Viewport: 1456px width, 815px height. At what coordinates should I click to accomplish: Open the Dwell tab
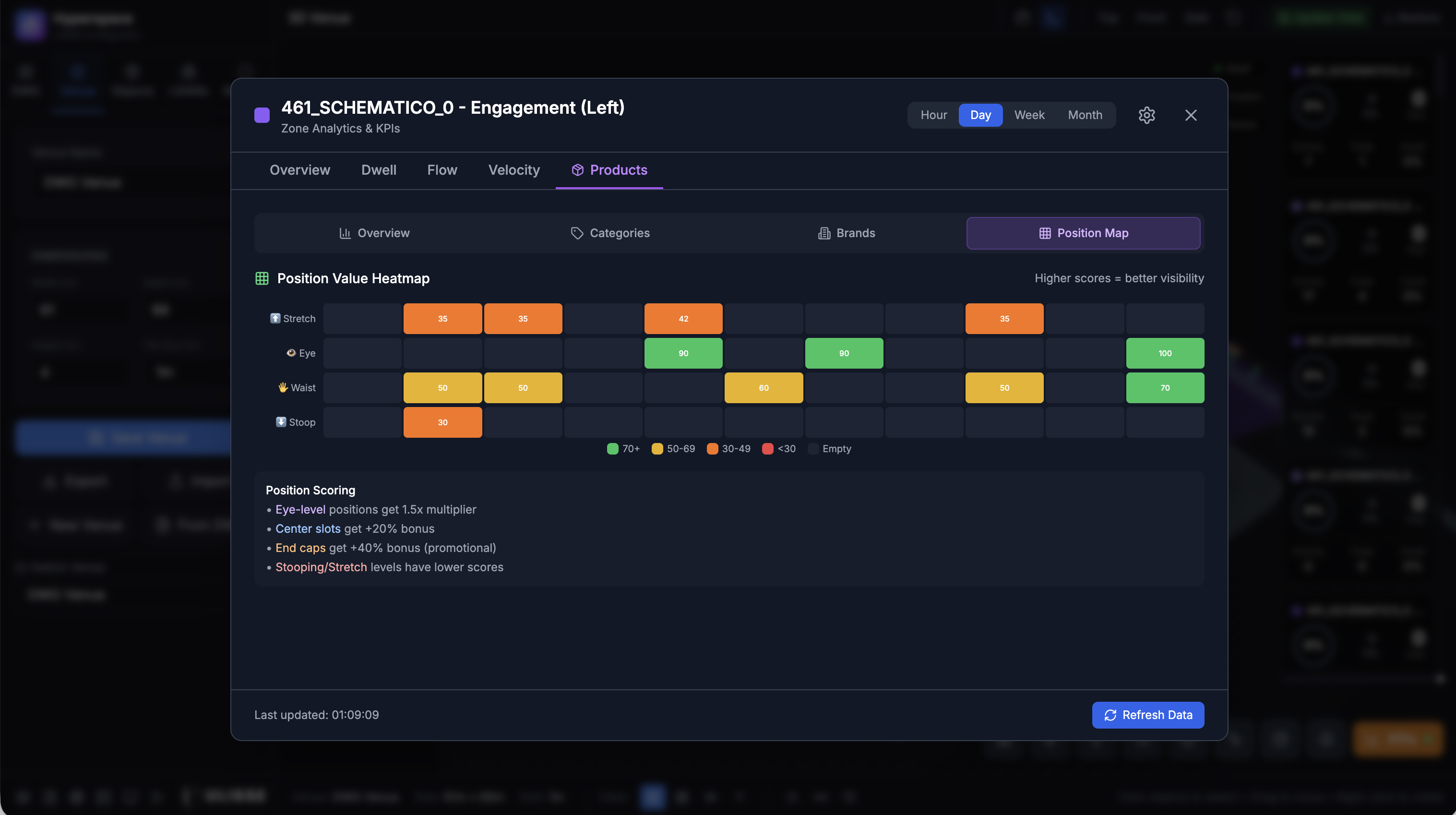point(379,170)
